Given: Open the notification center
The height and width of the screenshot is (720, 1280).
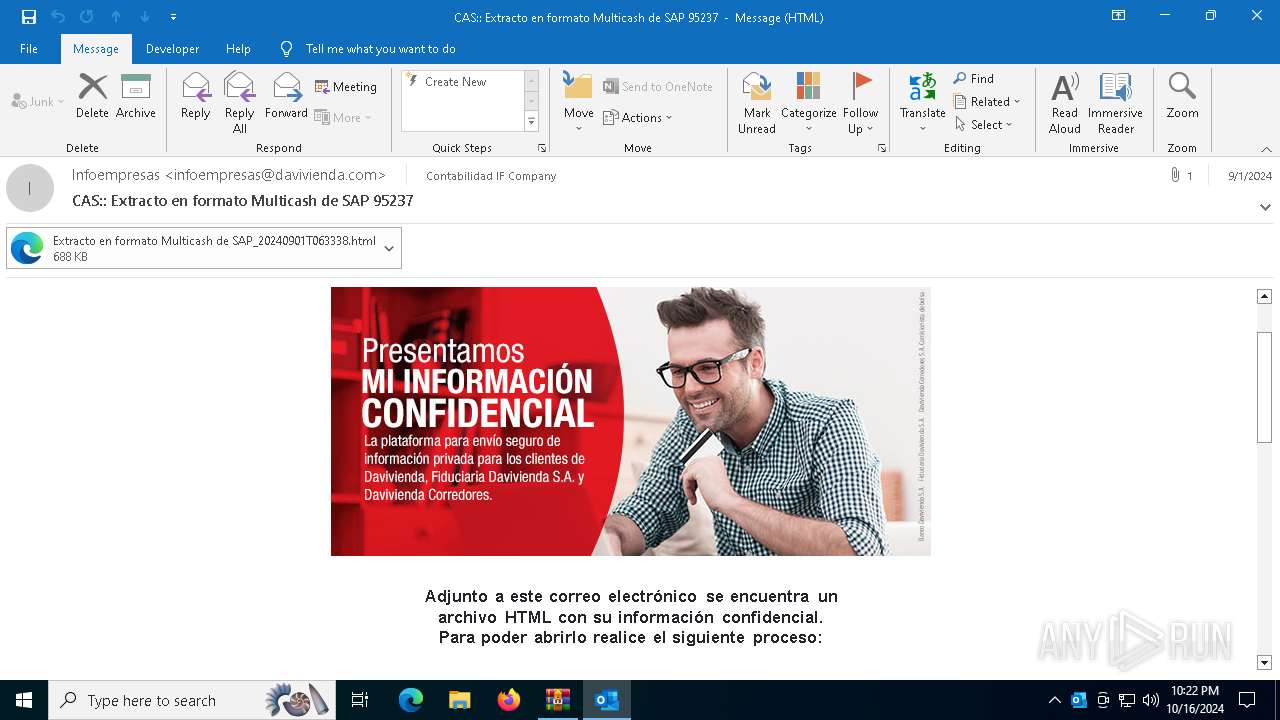Looking at the screenshot, I should point(1247,700).
